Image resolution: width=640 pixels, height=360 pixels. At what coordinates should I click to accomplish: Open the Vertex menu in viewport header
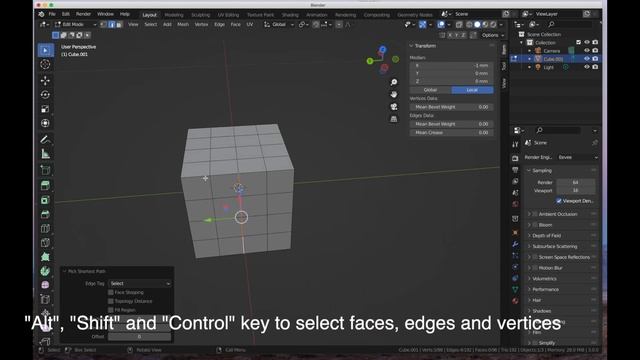201,24
